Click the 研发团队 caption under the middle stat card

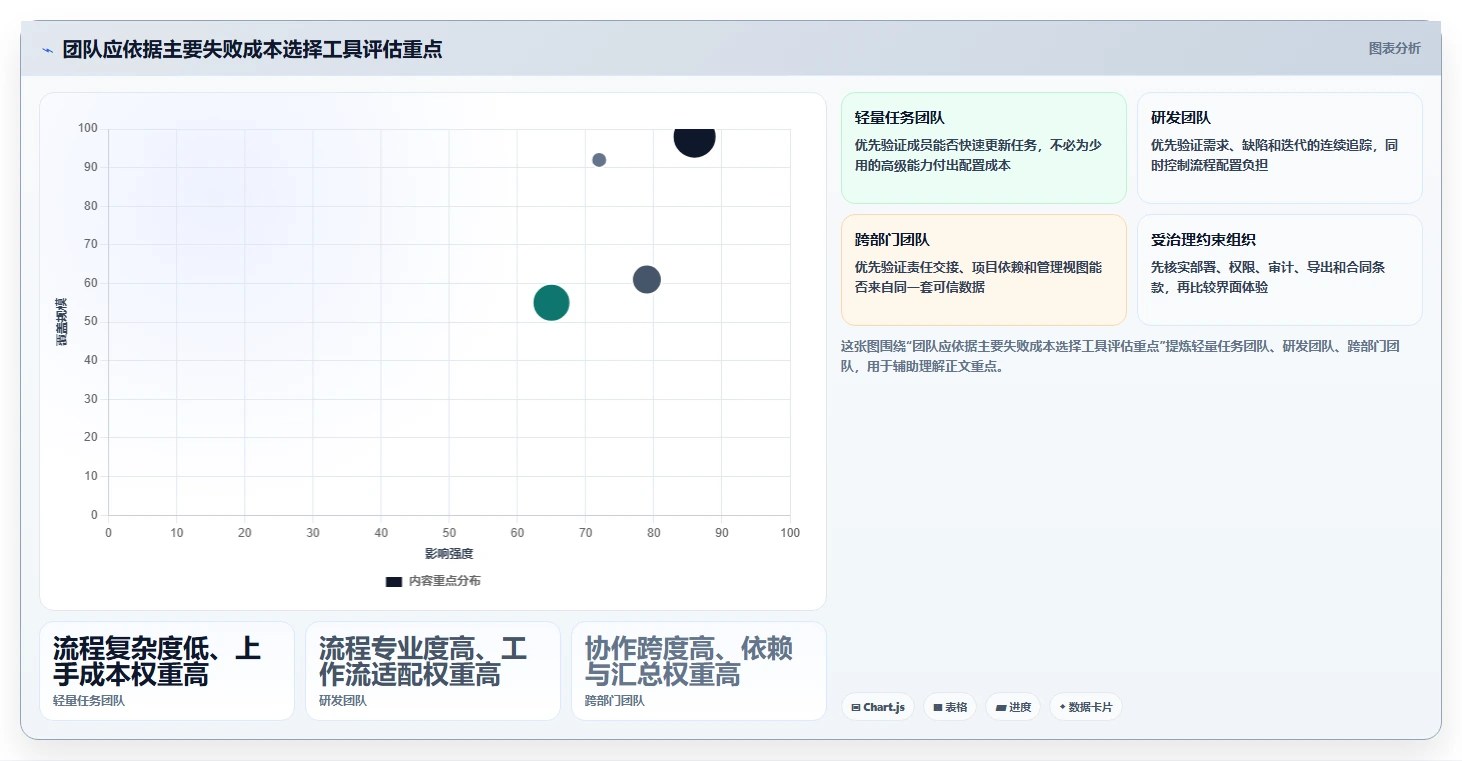pyautogui.click(x=343, y=701)
